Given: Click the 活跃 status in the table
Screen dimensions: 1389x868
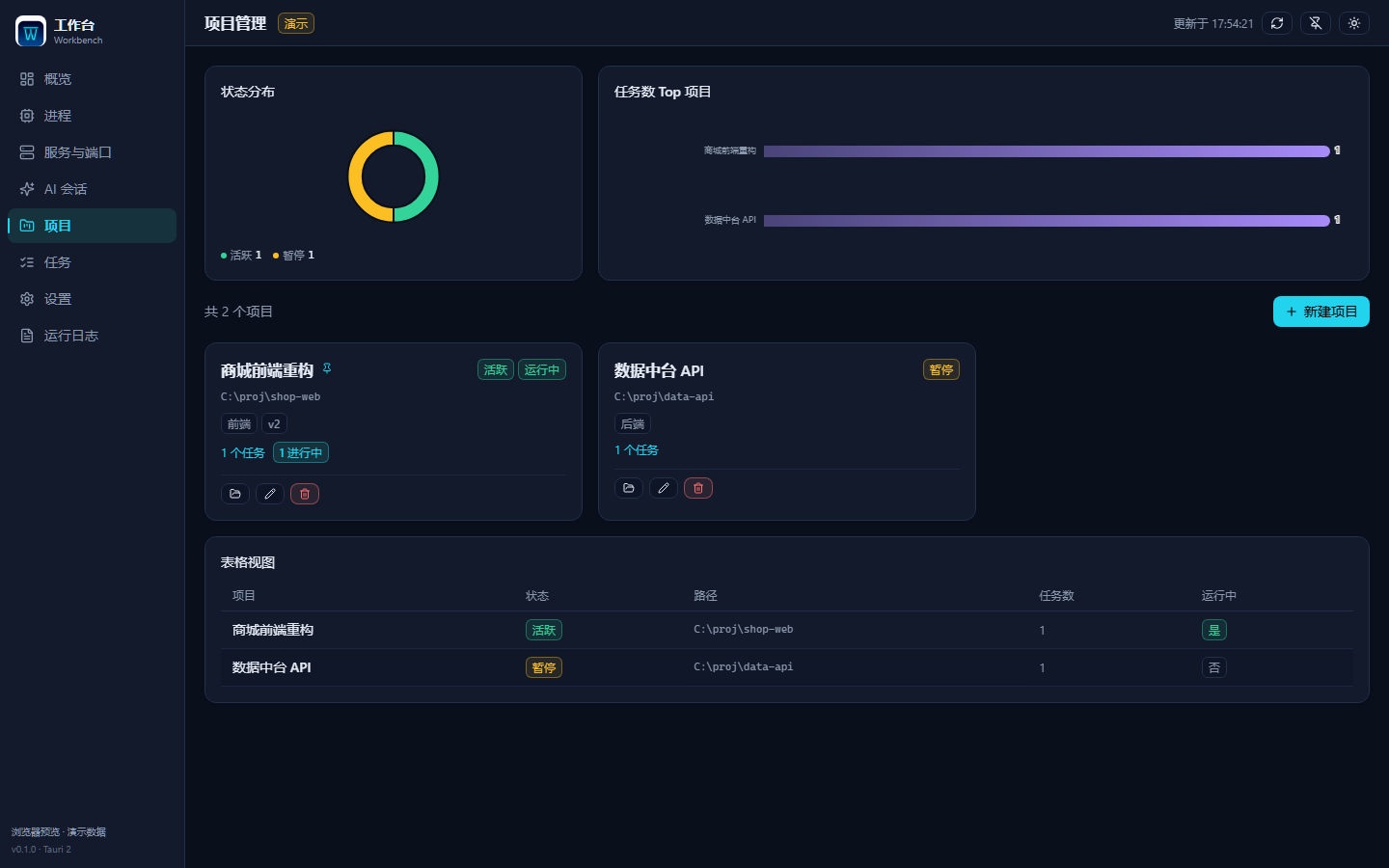Looking at the screenshot, I should (x=544, y=630).
